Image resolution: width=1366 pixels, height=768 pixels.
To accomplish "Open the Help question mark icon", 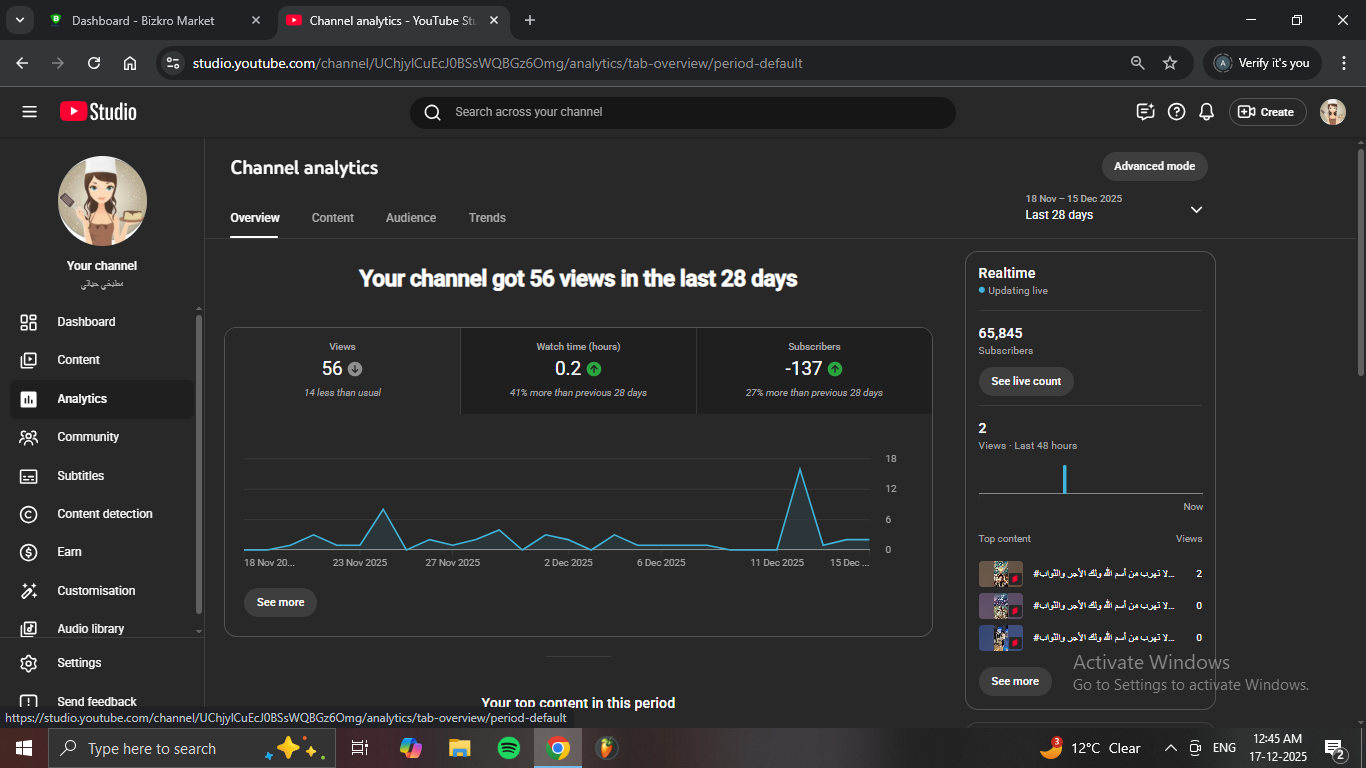I will coord(1177,112).
